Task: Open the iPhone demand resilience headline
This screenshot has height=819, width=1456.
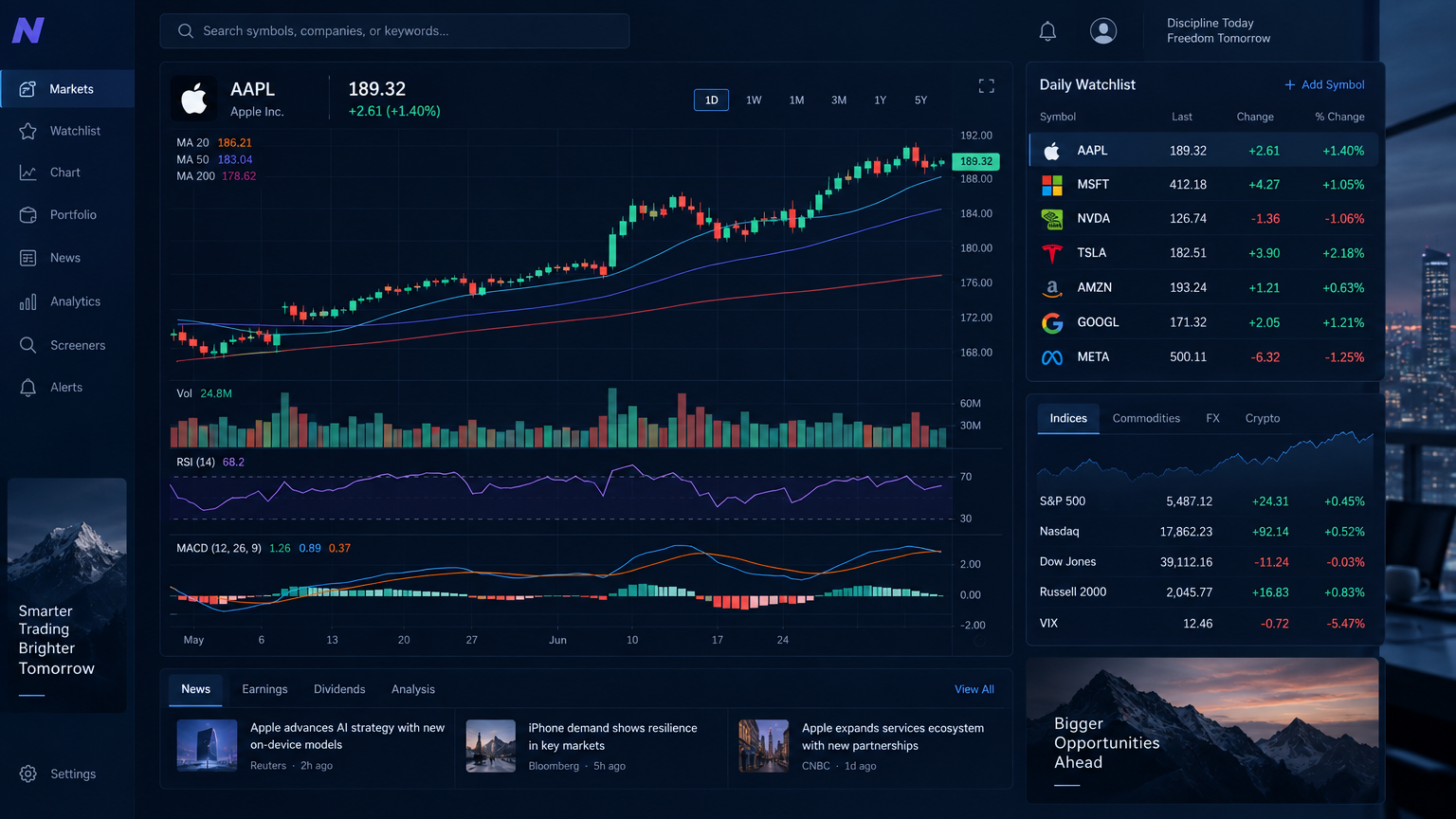Action: point(612,737)
